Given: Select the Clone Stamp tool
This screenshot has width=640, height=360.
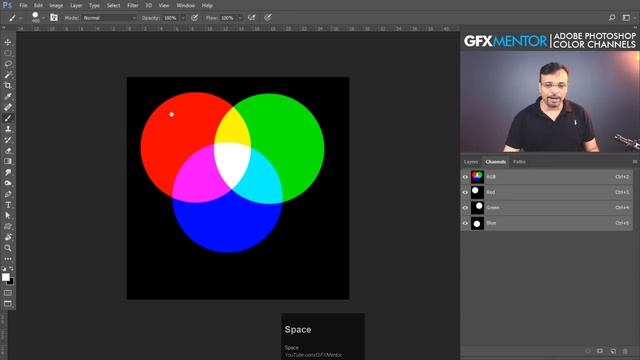Looking at the screenshot, I should (x=8, y=129).
